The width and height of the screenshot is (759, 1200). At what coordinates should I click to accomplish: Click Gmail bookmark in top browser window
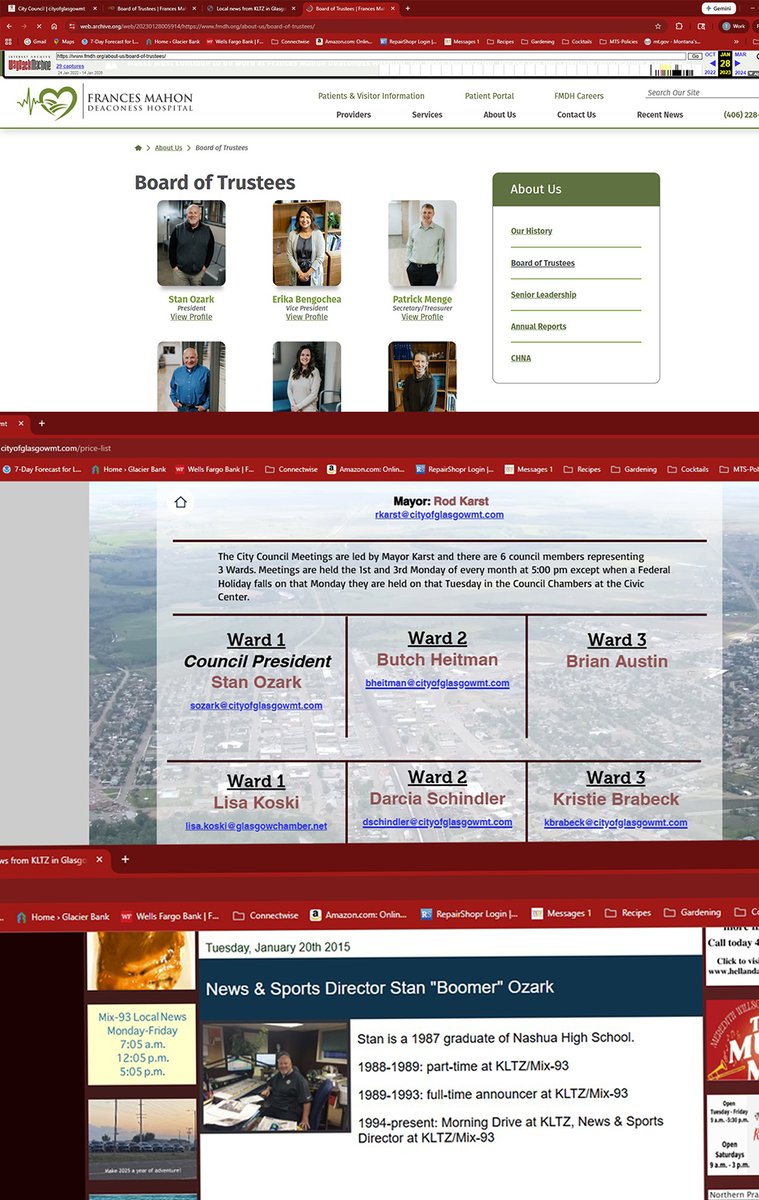point(33,42)
